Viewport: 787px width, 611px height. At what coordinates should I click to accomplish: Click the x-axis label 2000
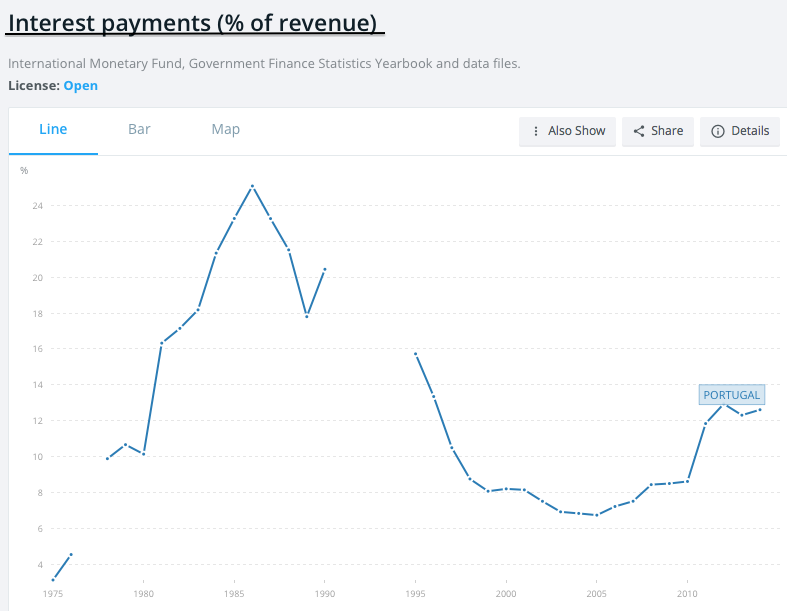[x=506, y=594]
